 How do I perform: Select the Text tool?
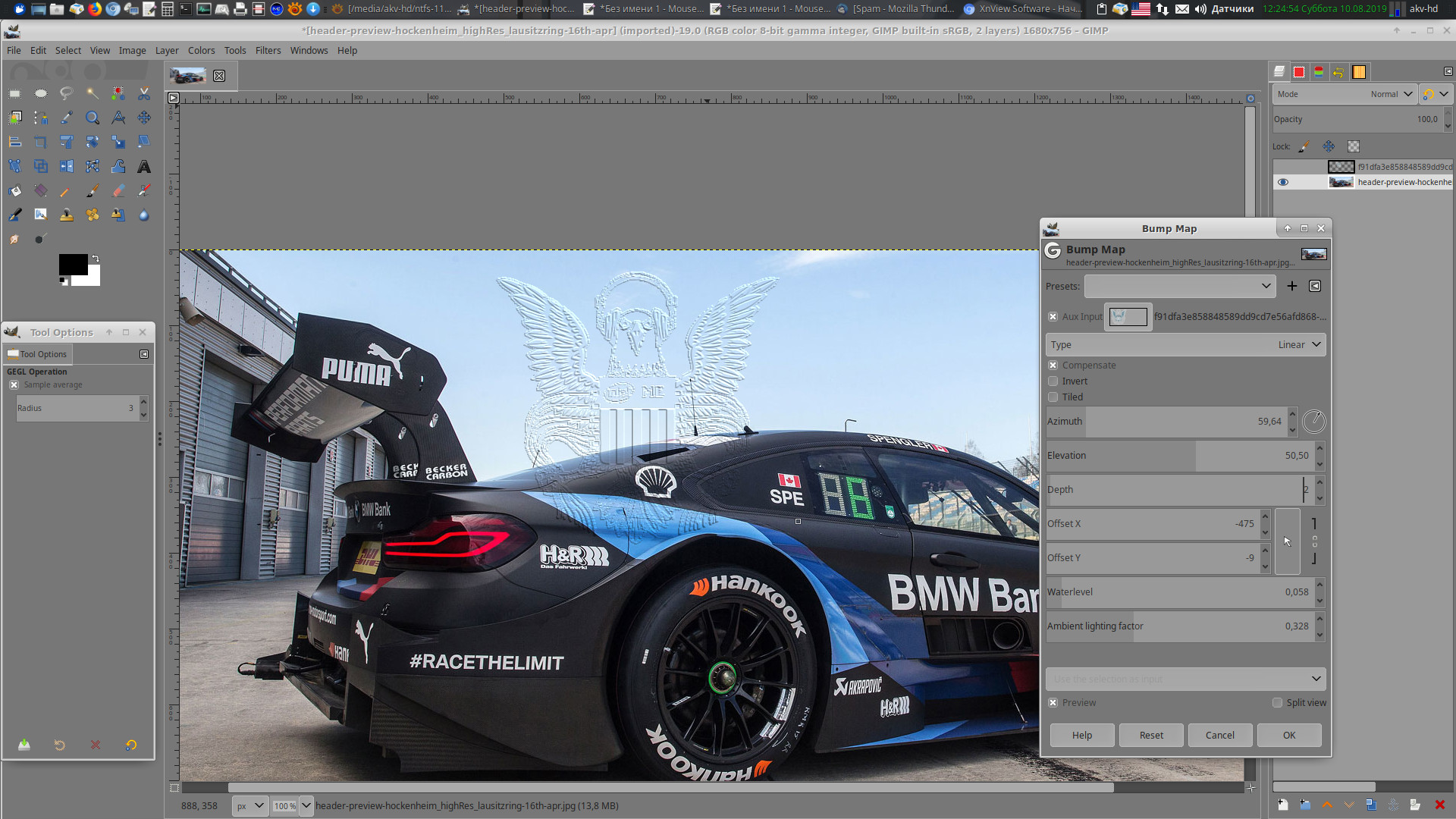[144, 167]
